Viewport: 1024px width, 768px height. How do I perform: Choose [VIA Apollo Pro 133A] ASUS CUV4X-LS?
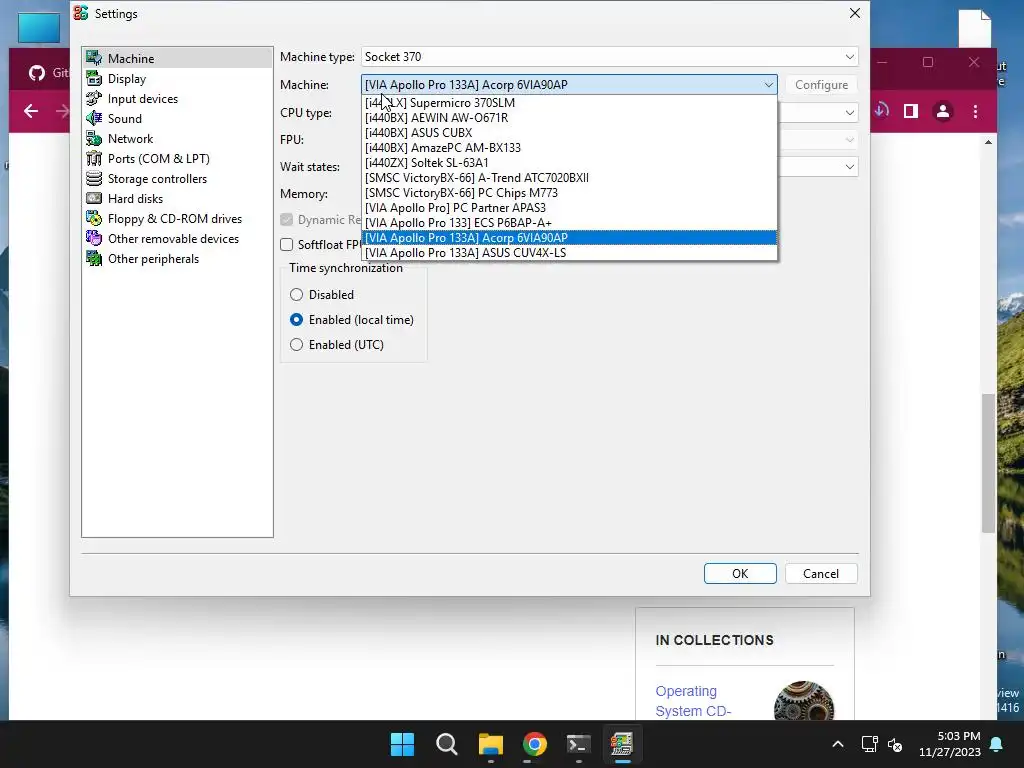[x=569, y=253]
